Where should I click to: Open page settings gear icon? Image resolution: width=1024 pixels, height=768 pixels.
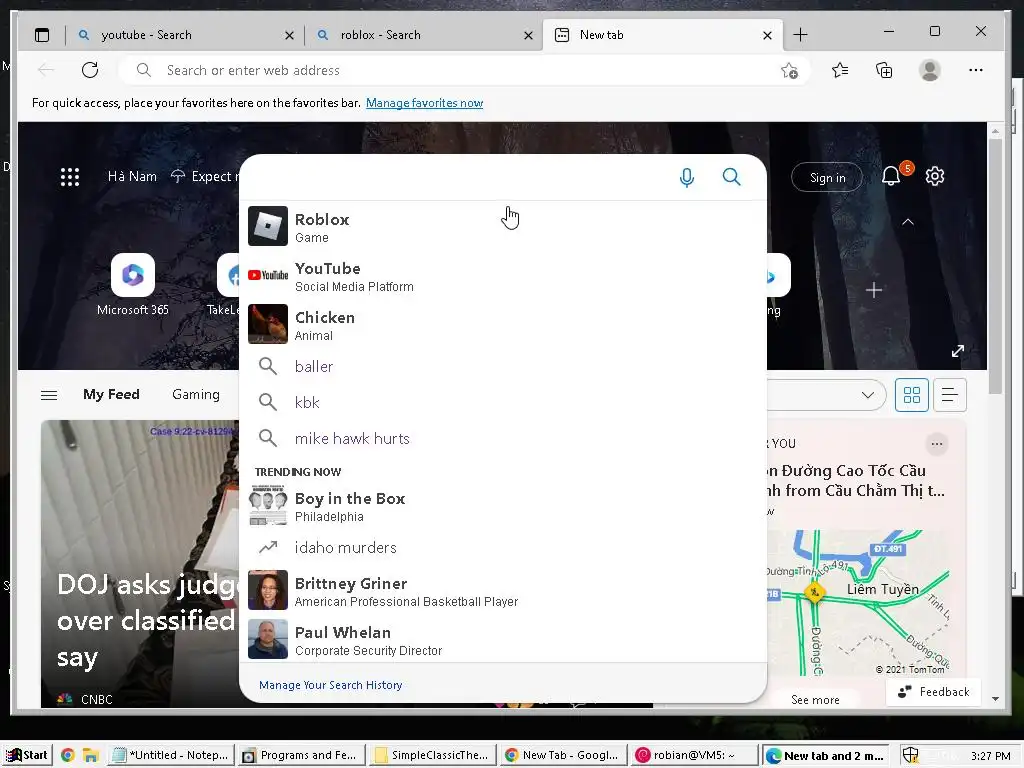pos(935,176)
